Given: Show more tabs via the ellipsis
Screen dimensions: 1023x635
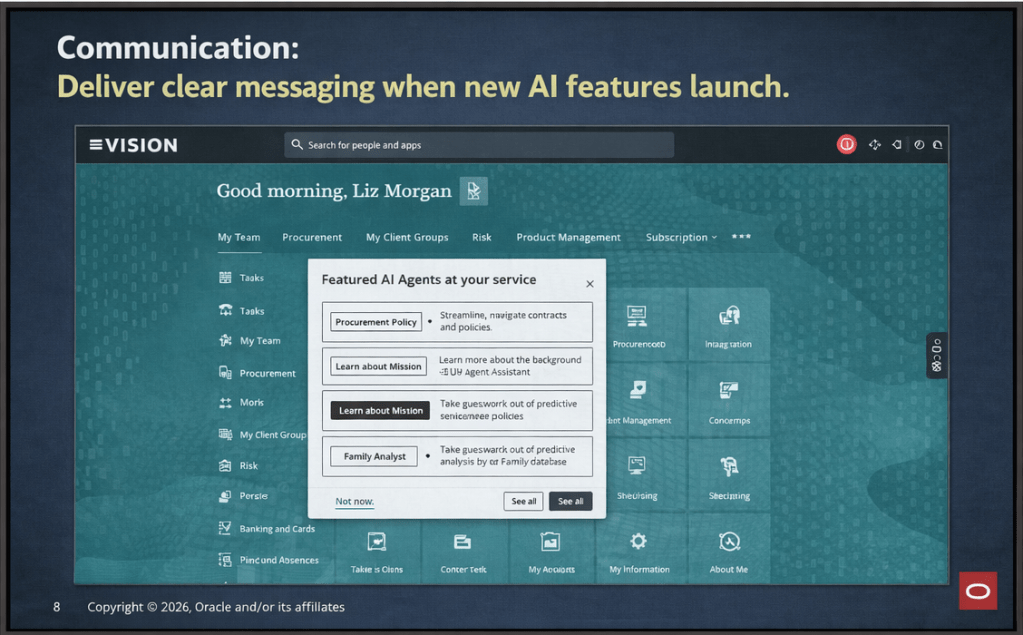Looking at the screenshot, I should pos(741,237).
